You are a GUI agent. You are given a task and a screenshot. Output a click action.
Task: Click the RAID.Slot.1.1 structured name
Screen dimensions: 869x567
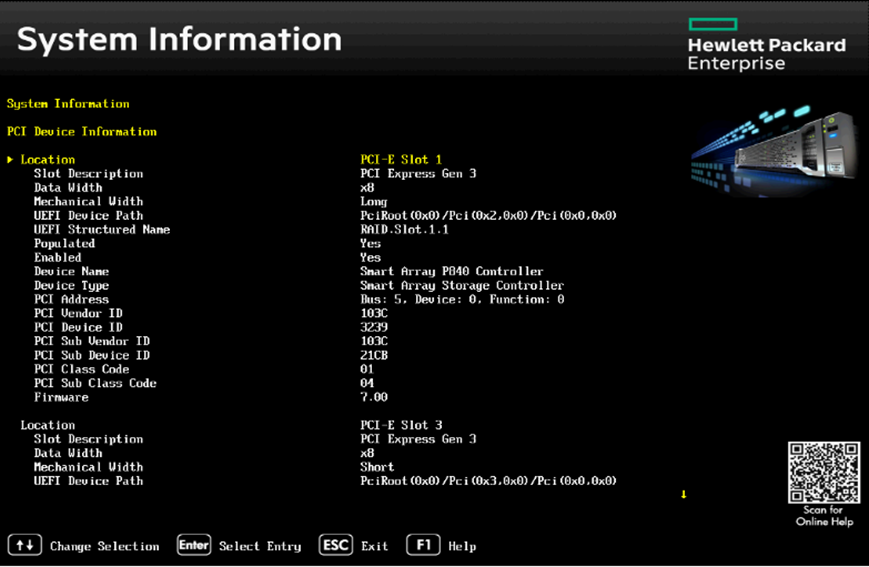coord(405,229)
